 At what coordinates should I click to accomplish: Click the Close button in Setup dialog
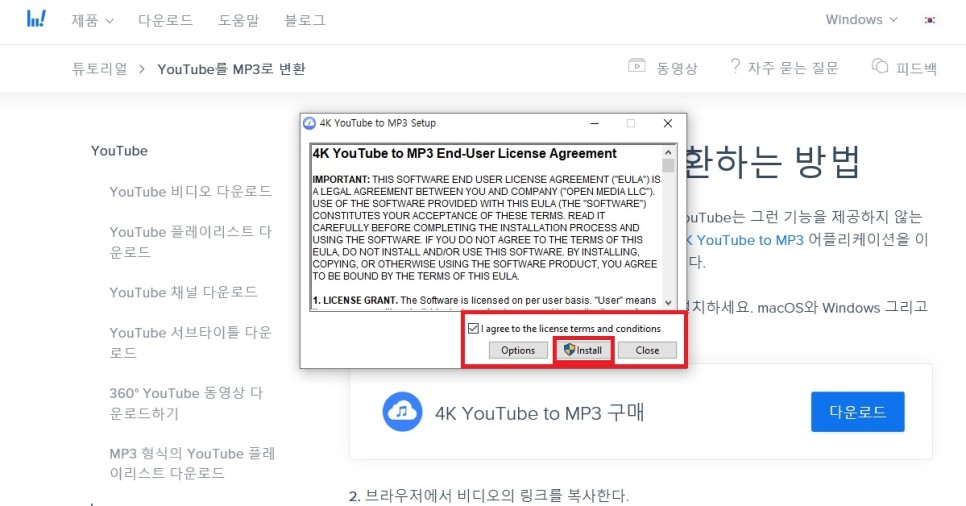(647, 350)
